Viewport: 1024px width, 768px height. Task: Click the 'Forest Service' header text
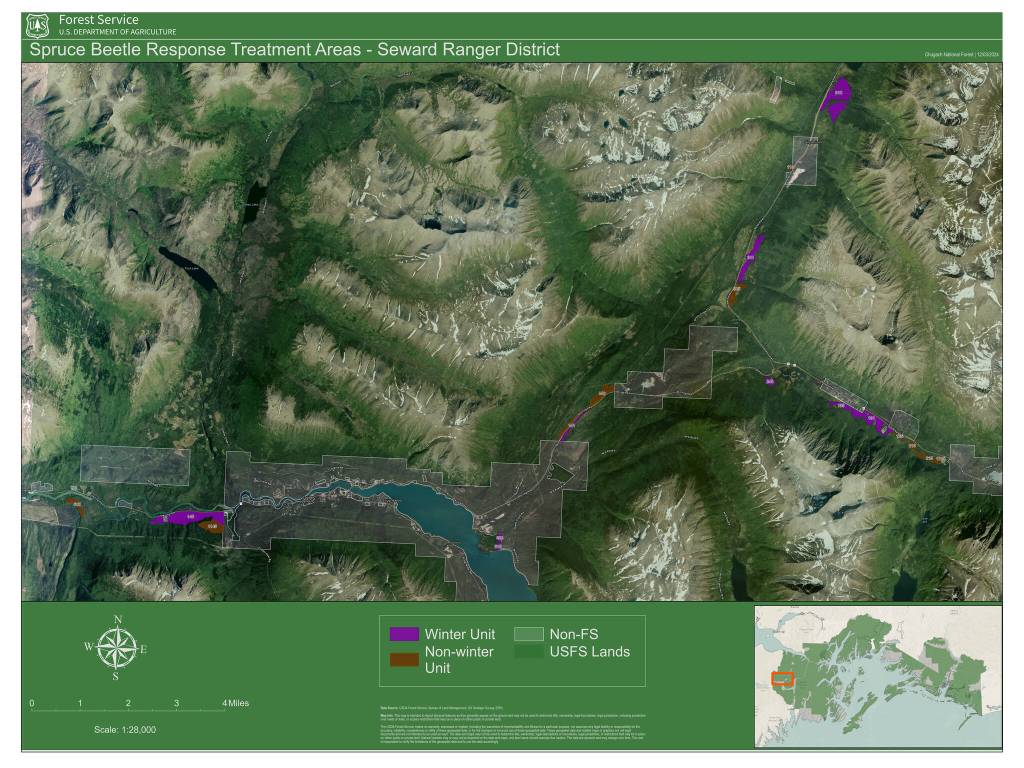[99, 20]
